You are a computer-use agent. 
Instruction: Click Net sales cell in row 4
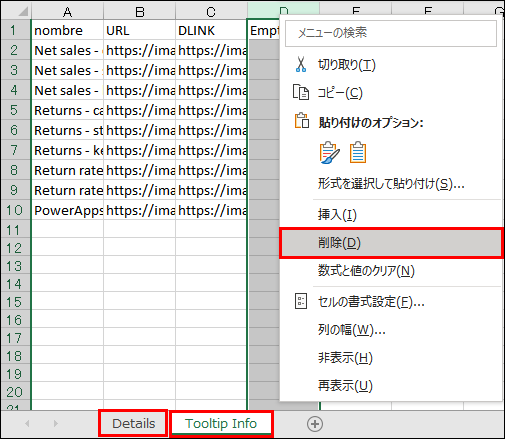pos(67,90)
